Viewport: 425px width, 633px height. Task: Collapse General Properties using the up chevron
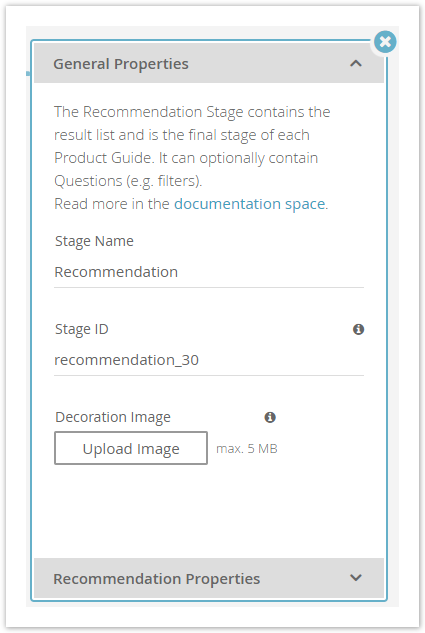pyautogui.click(x=356, y=63)
